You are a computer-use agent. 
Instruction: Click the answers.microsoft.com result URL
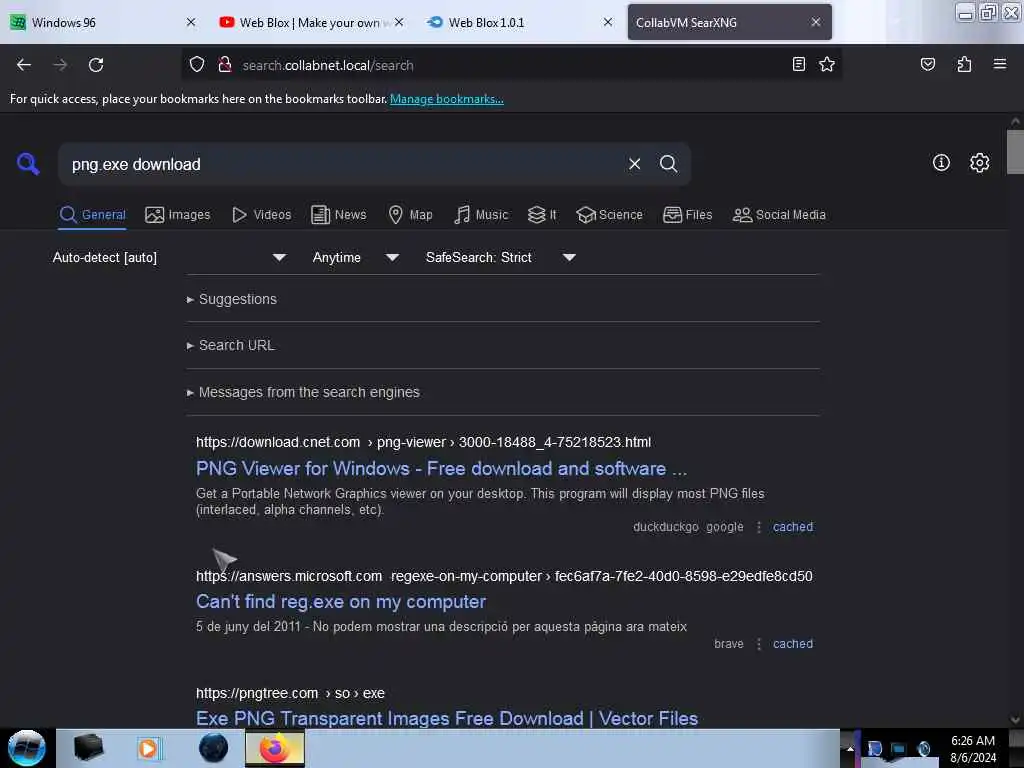click(x=504, y=577)
